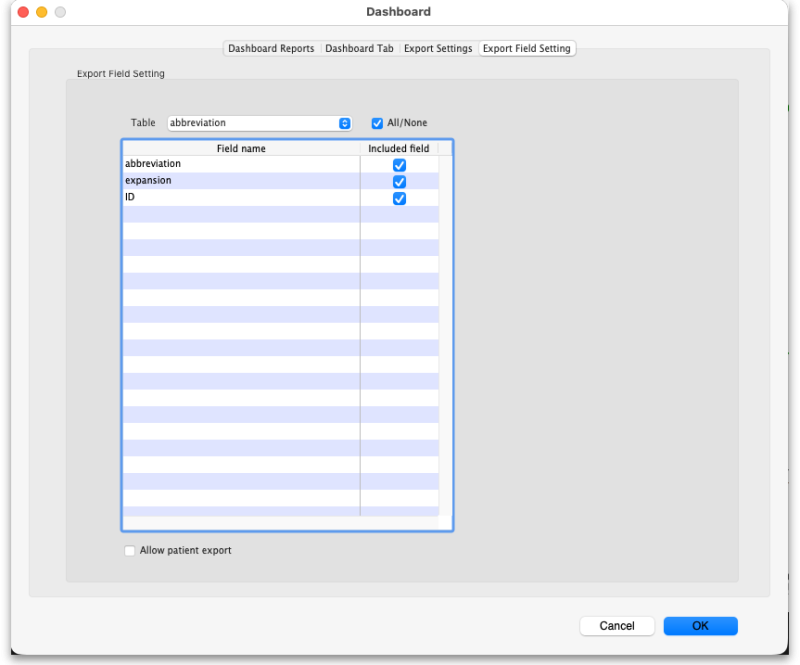Screen dimensions: 800x665
Task: Select the Export Field Setting tab
Action: point(527,48)
